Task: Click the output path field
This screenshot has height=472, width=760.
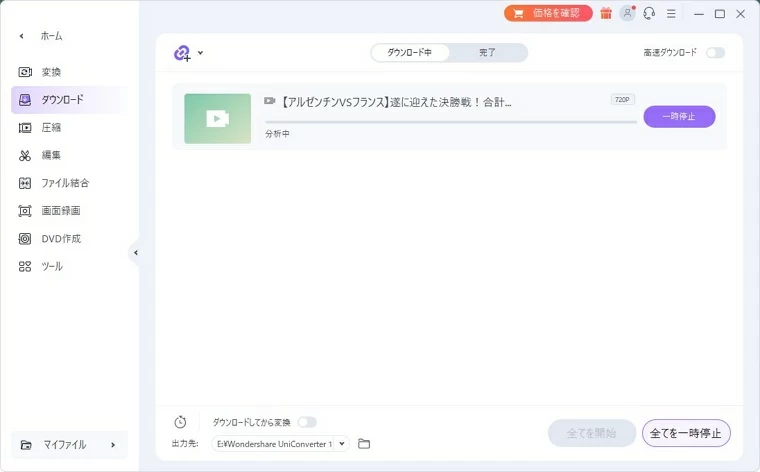Action: [x=274, y=444]
